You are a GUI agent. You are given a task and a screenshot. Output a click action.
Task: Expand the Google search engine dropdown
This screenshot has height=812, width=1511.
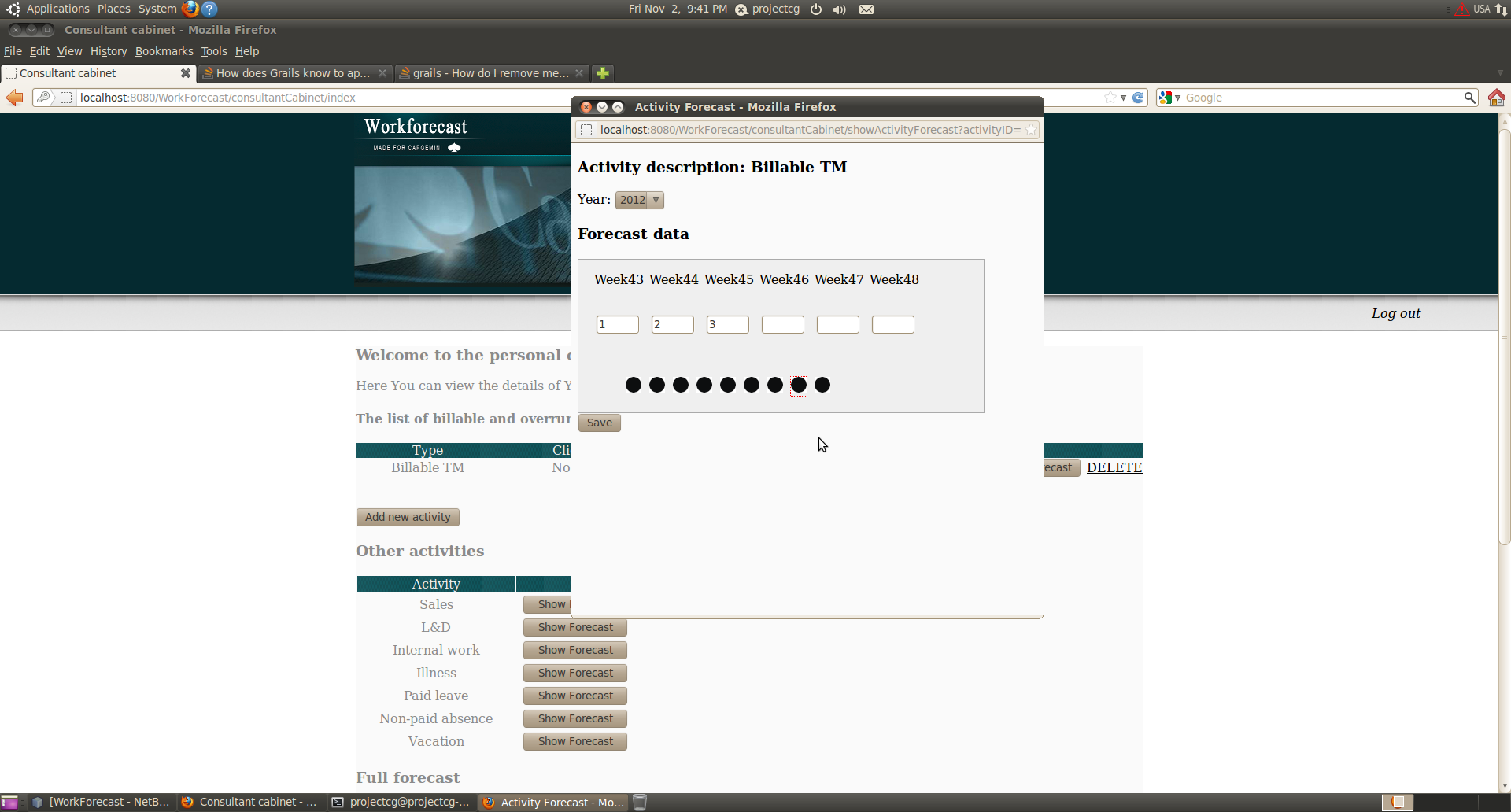[x=1169, y=98]
